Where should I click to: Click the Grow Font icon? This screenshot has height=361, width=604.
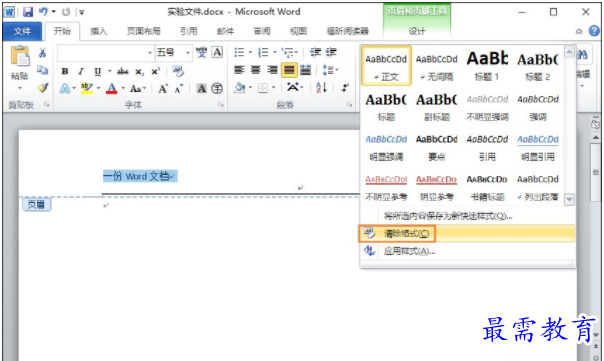point(163,89)
